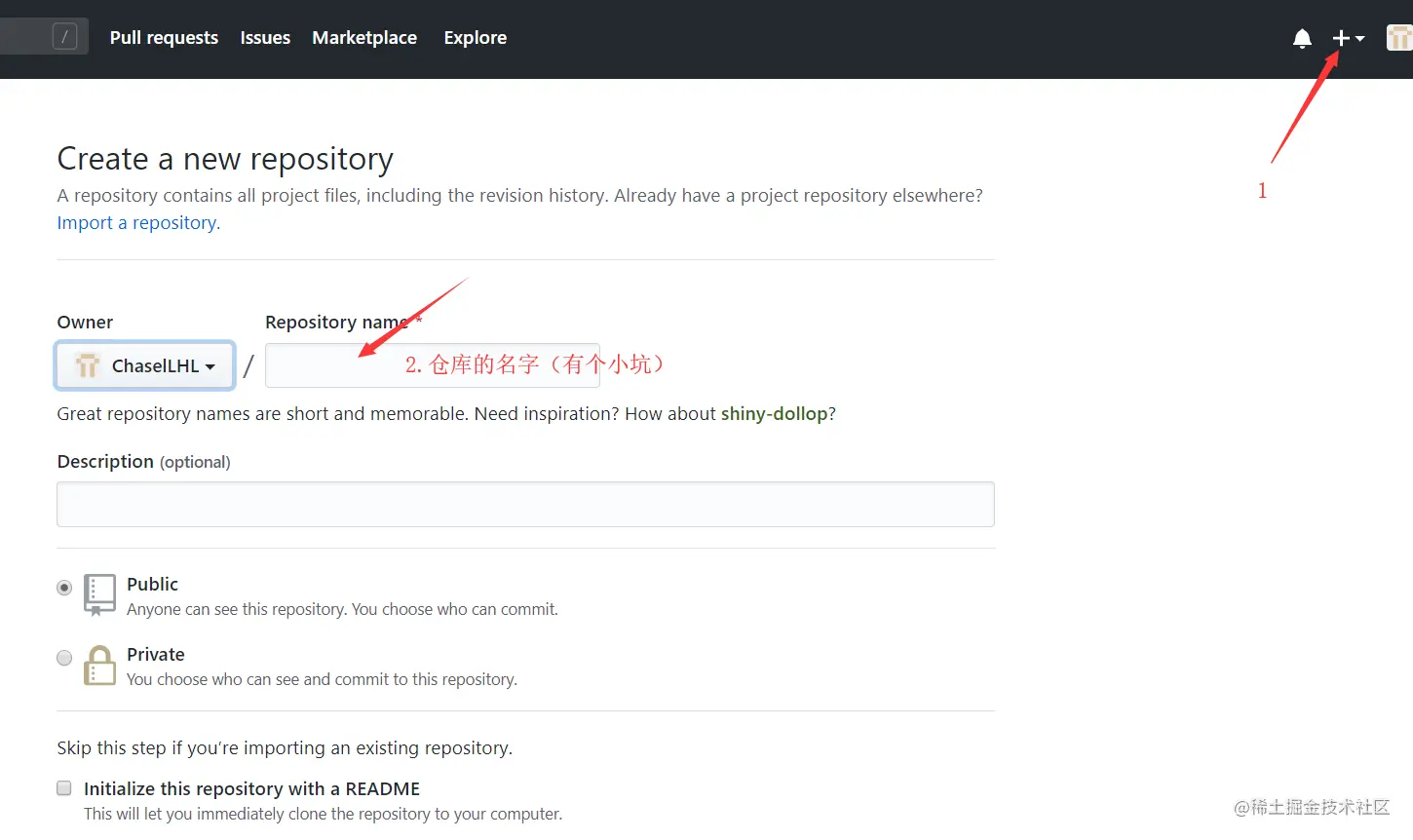Use the shiny-dollop name suggestion
The image size is (1413, 840).
click(774, 413)
